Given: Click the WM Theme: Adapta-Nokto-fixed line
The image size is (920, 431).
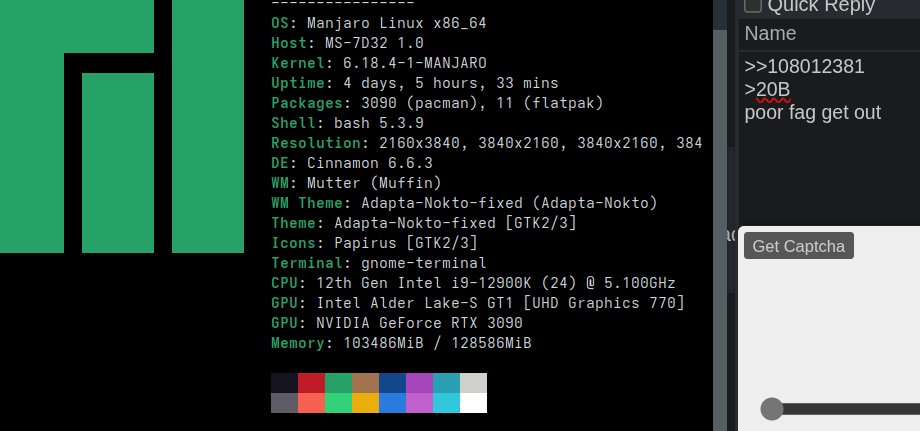Looking at the screenshot, I should click(x=464, y=203).
